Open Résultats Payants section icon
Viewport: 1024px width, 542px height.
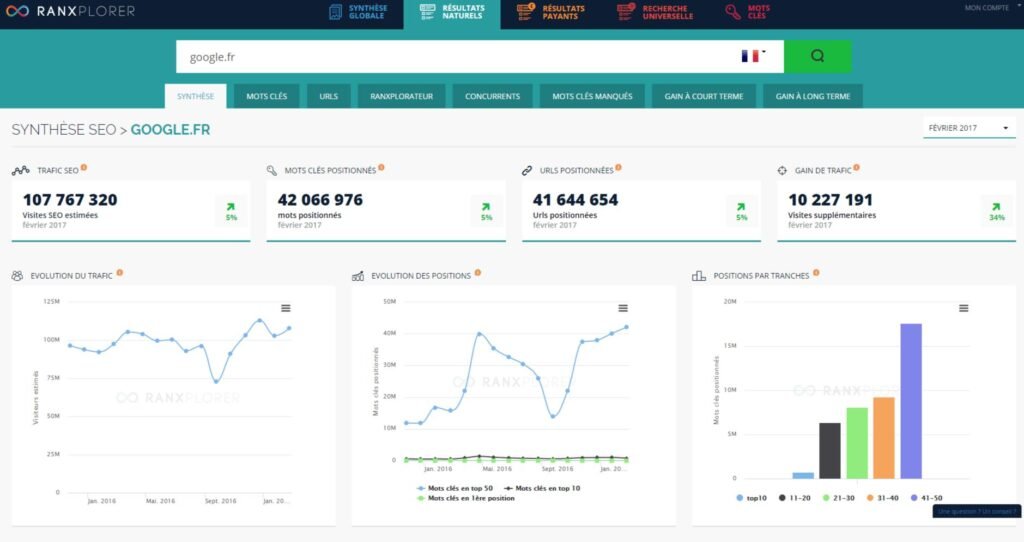tap(526, 11)
